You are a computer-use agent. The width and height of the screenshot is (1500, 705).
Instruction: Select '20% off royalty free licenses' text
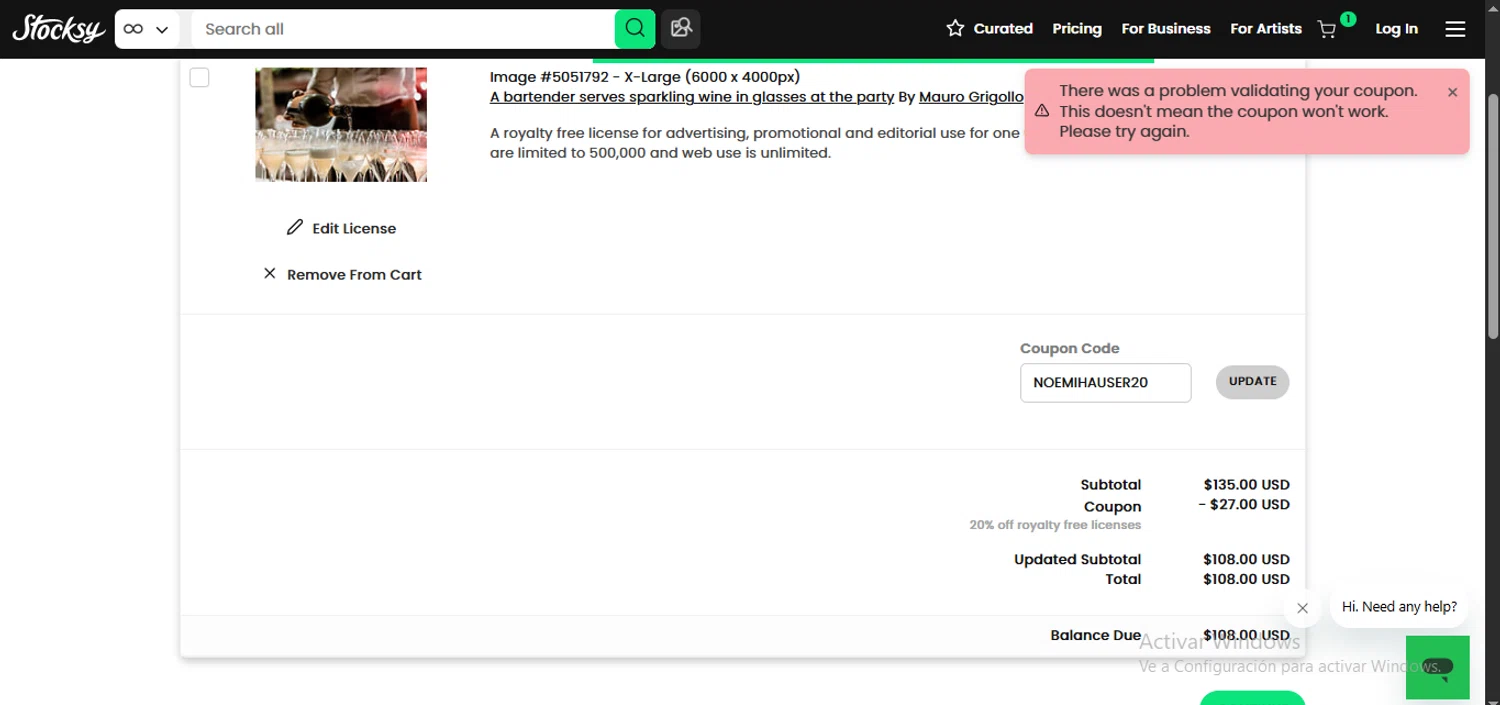(1055, 525)
